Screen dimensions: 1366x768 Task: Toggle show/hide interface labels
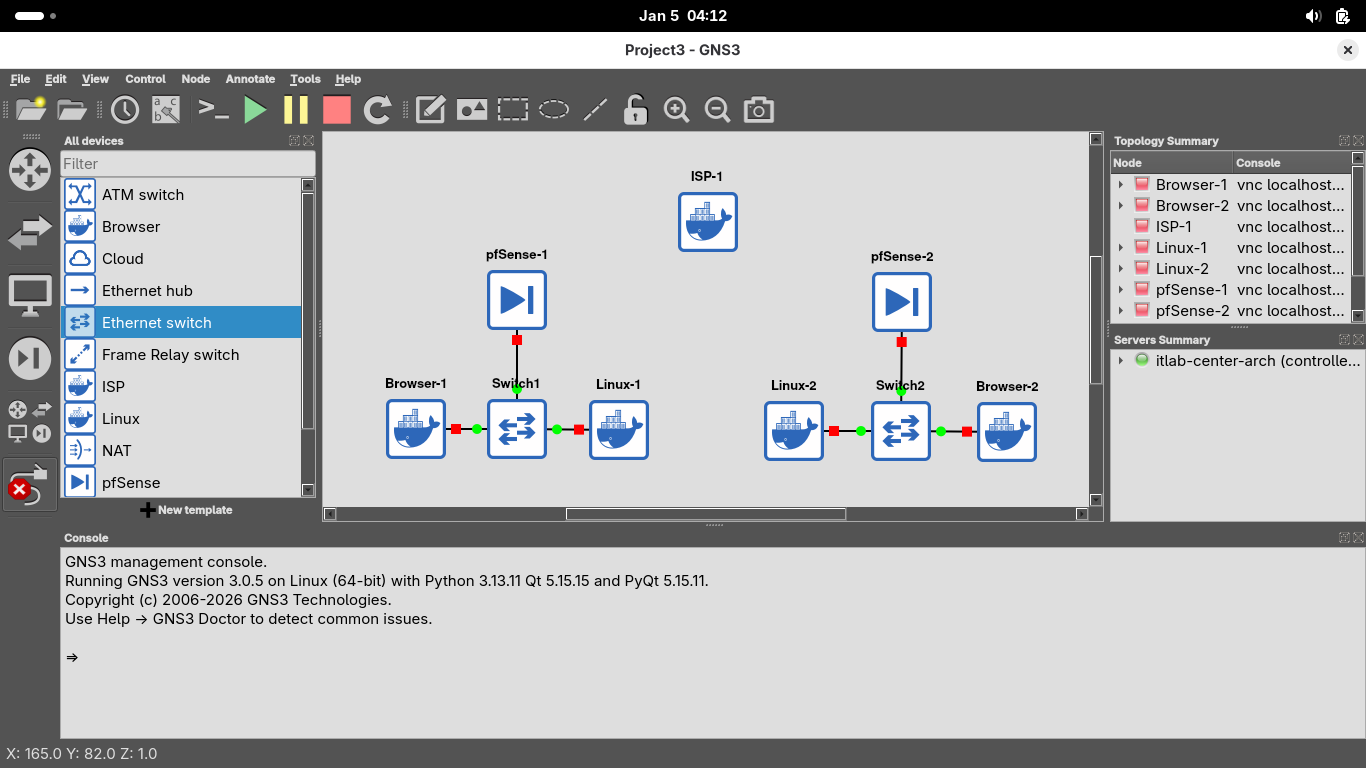point(166,110)
